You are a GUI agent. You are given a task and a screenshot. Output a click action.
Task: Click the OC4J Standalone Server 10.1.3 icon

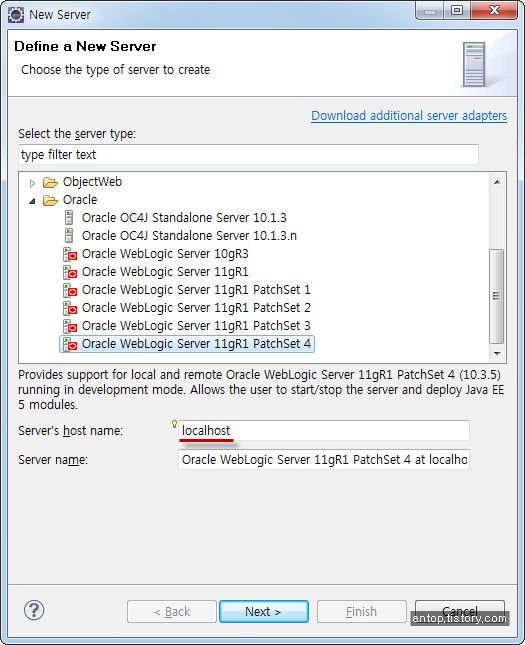[69, 218]
